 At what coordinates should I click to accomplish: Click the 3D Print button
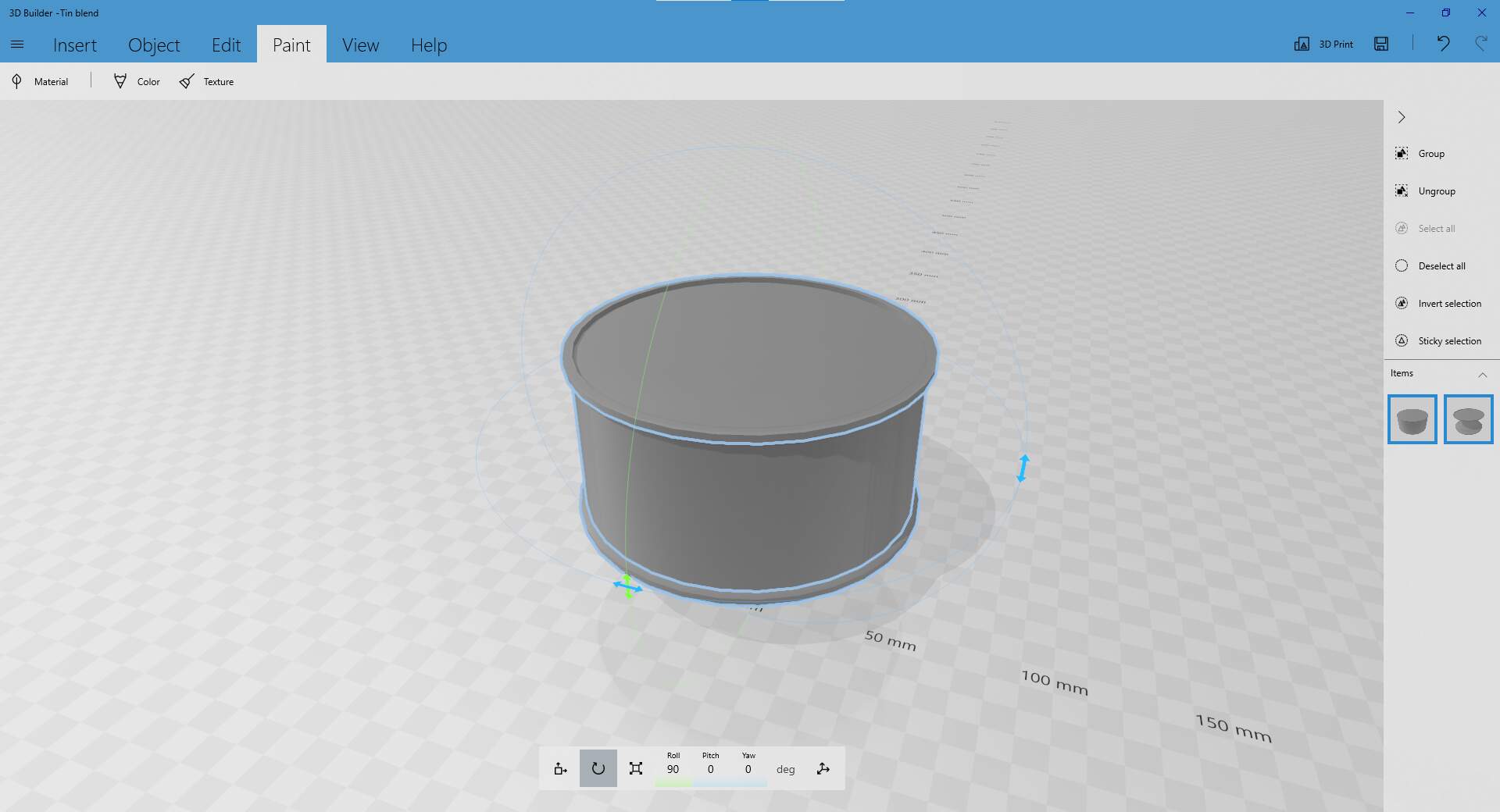[1324, 45]
